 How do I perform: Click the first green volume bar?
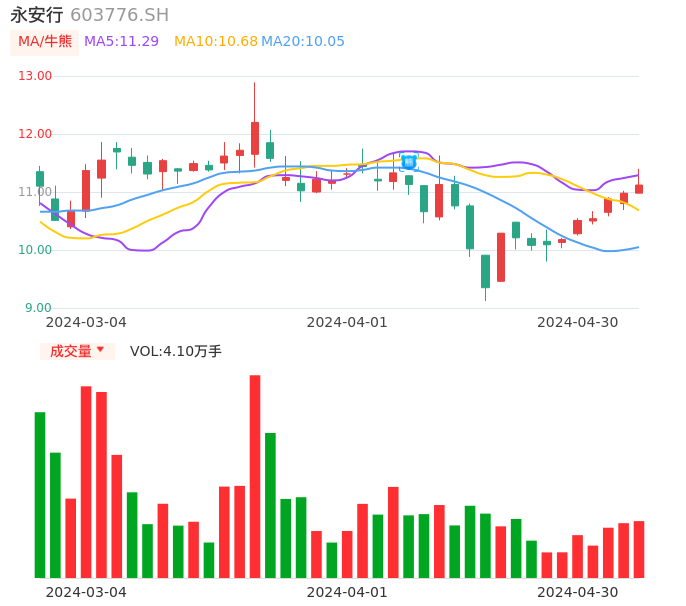(40, 494)
